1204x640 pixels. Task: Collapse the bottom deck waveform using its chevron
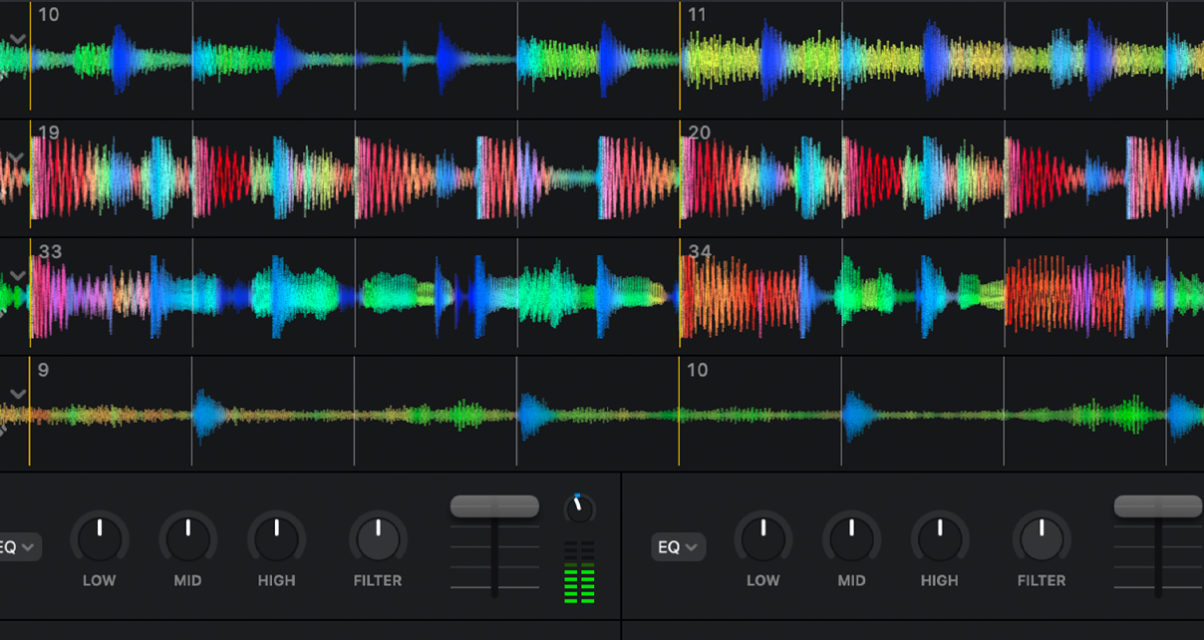coord(17,393)
